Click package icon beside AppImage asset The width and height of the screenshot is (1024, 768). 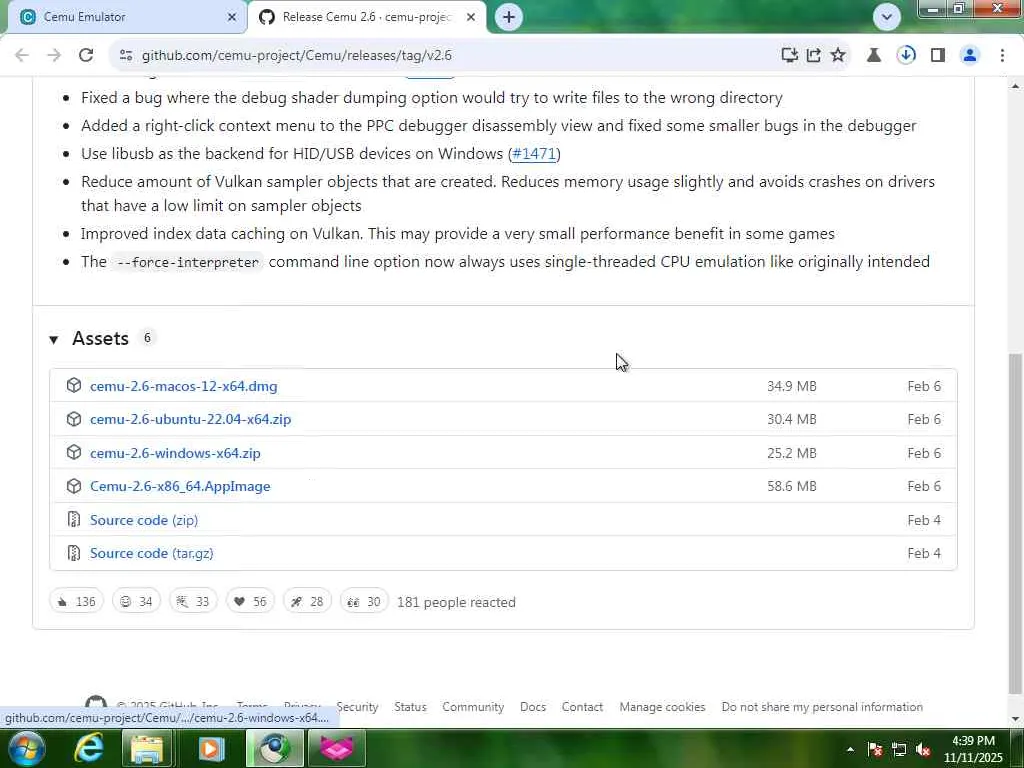[74, 486]
